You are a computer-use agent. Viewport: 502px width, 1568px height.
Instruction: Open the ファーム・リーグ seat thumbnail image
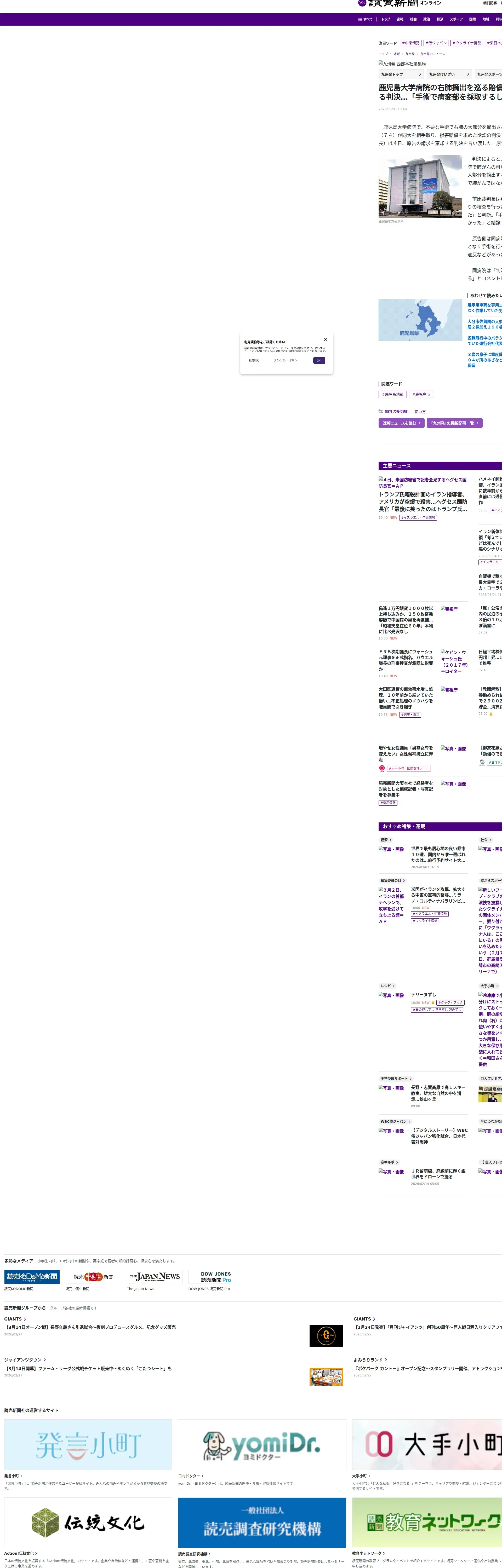(326, 1377)
